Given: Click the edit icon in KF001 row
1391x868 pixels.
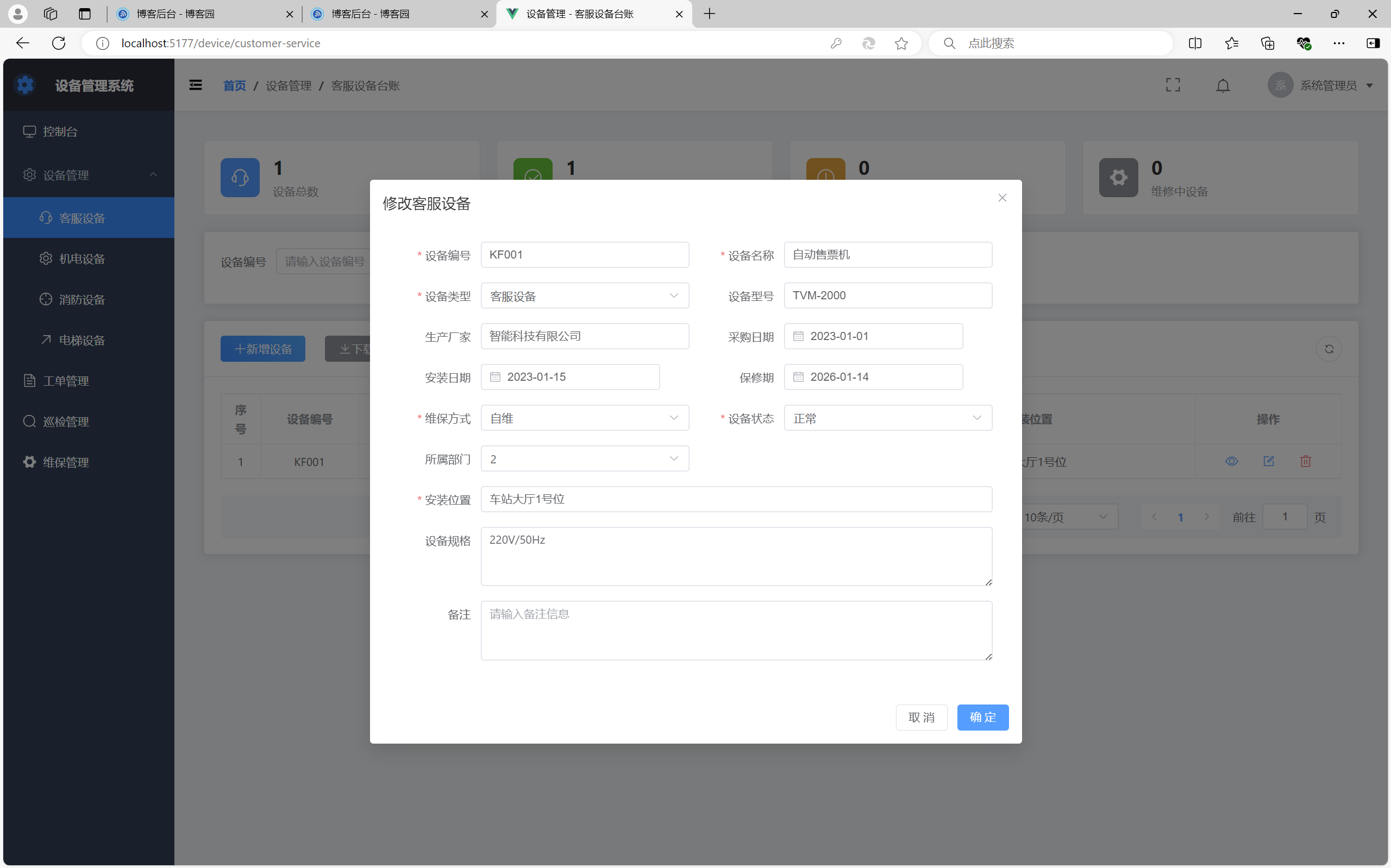Looking at the screenshot, I should point(1268,461).
